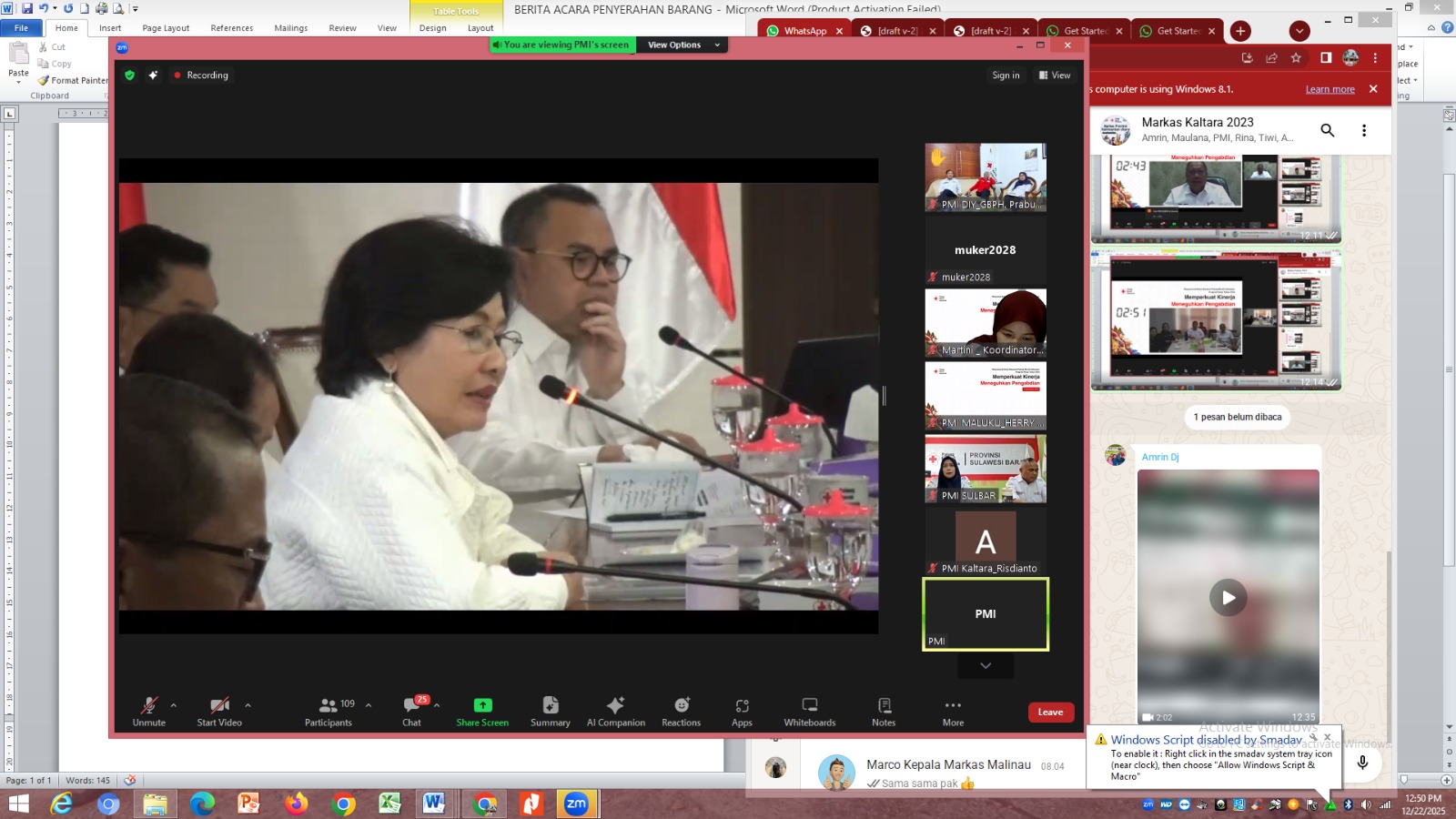The height and width of the screenshot is (819, 1456).
Task: Open the Participants list
Action: click(x=329, y=711)
